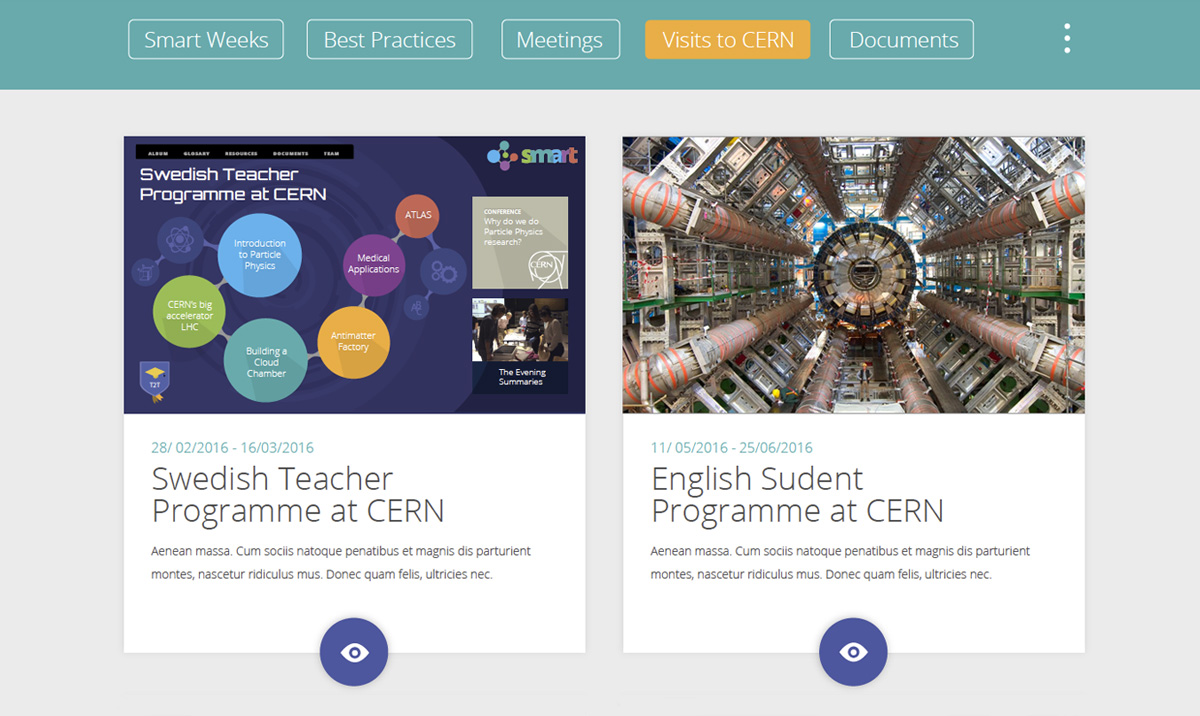The height and width of the screenshot is (716, 1200).
Task: Click the description text under English Sudent Programme
Action: [840, 563]
